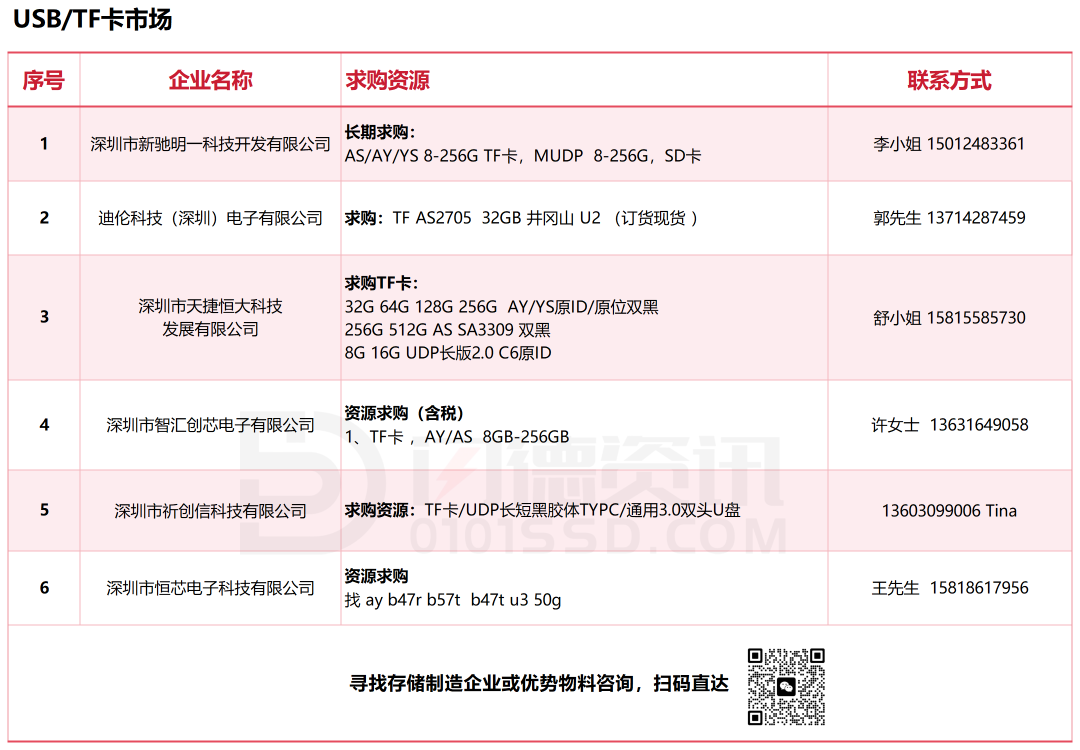Click contact 李小姐 15012483361
This screenshot has height=750, width=1080.
[x=949, y=144]
